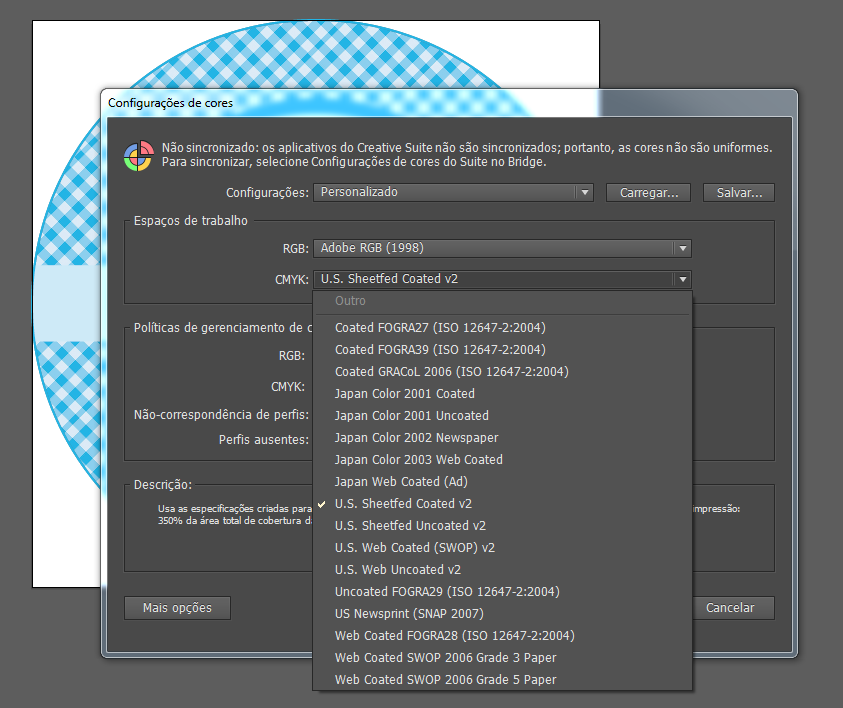Select Coated FOGRA27 (ISO 12647-2:2004)
The width and height of the screenshot is (843, 708).
(x=502, y=328)
